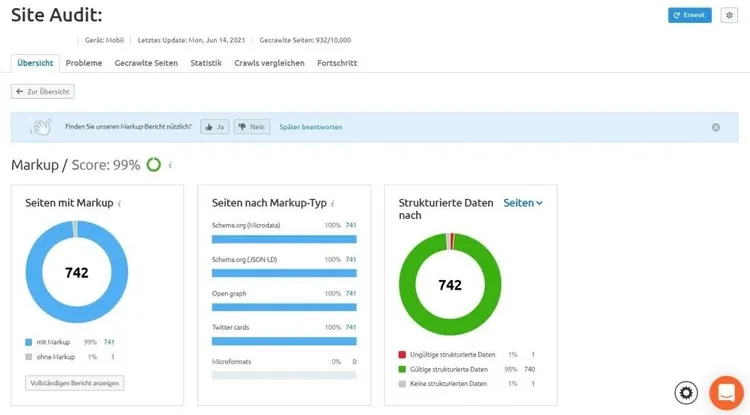Click the gray Keine strukturierten Daten swatch

(x=402, y=384)
